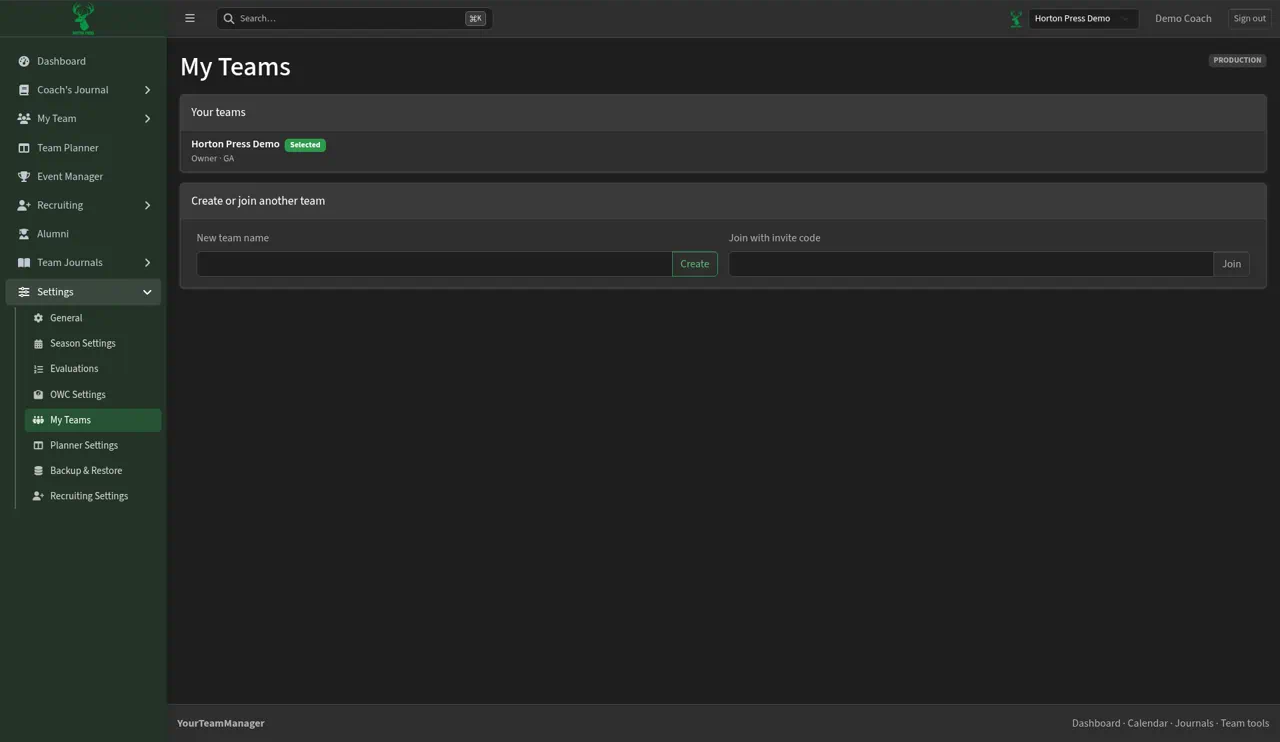Viewport: 1280px width, 742px height.
Task: Open the Horton Press Demo team dropdown
Action: (1083, 18)
